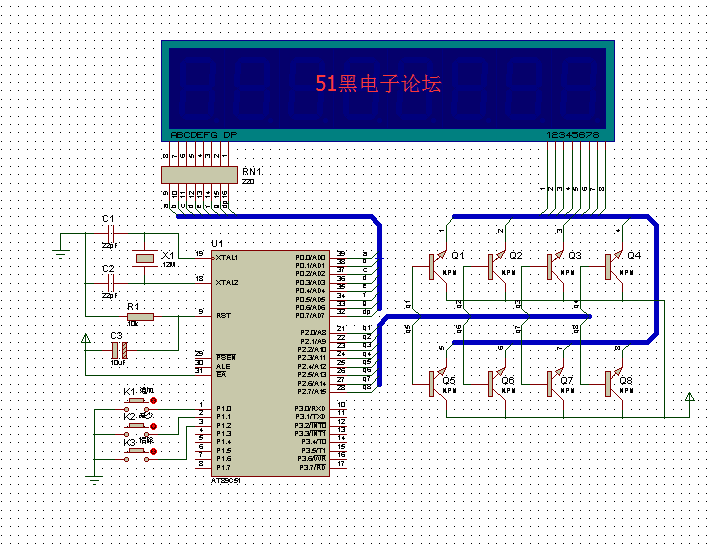Click the '220' value beside RN1

248,182
